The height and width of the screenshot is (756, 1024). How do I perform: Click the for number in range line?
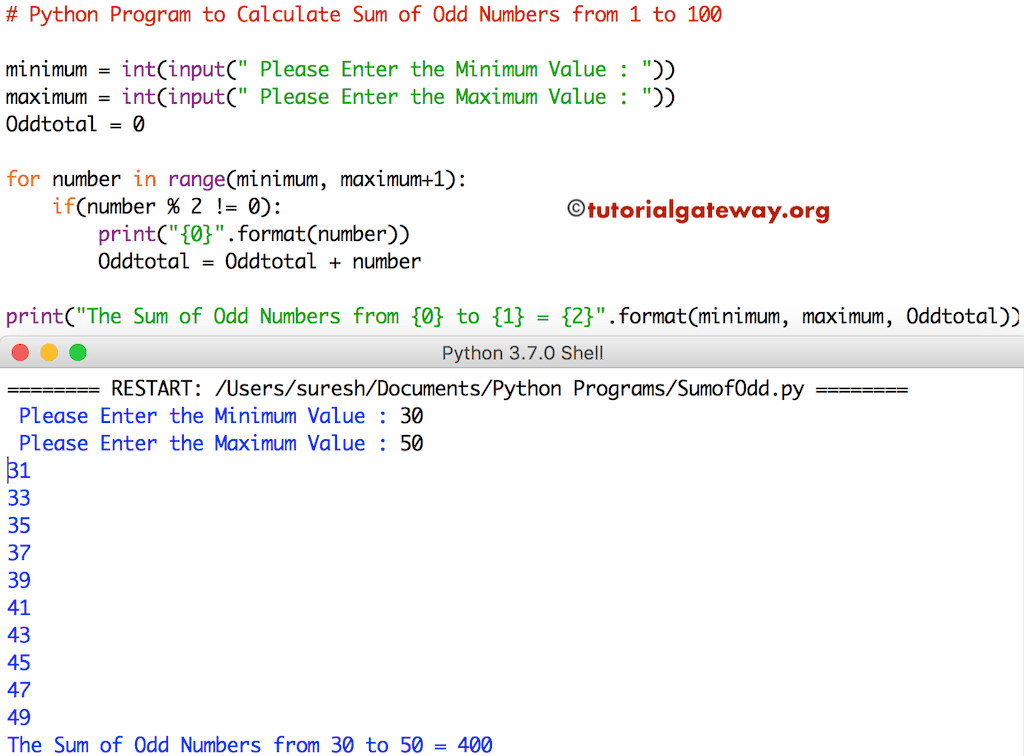click(x=236, y=179)
